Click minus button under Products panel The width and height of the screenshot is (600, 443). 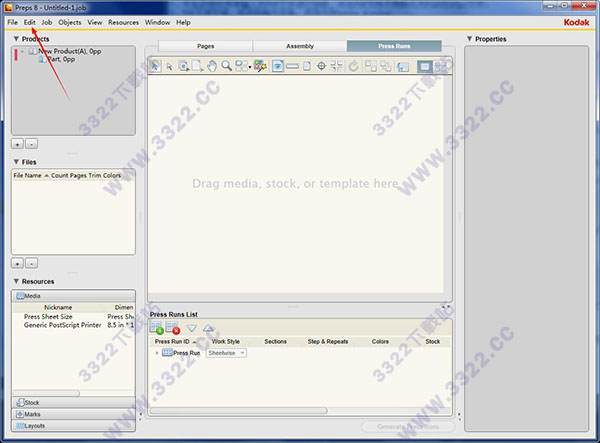pos(31,144)
